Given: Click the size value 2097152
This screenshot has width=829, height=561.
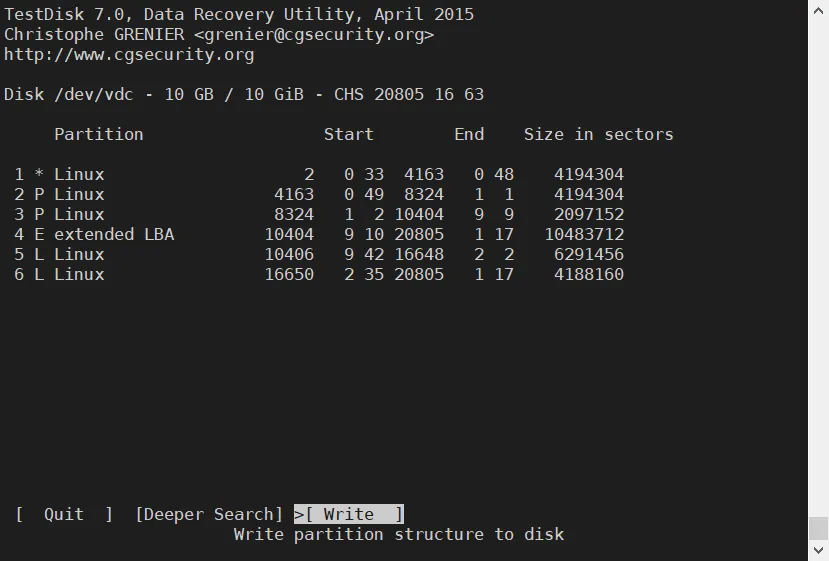Looking at the screenshot, I should 589,214.
